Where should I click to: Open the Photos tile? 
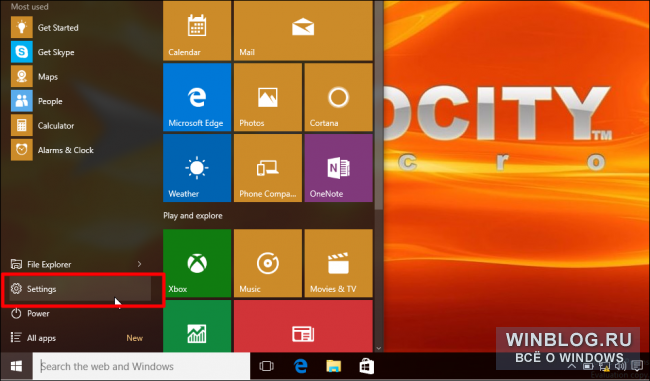point(268,97)
